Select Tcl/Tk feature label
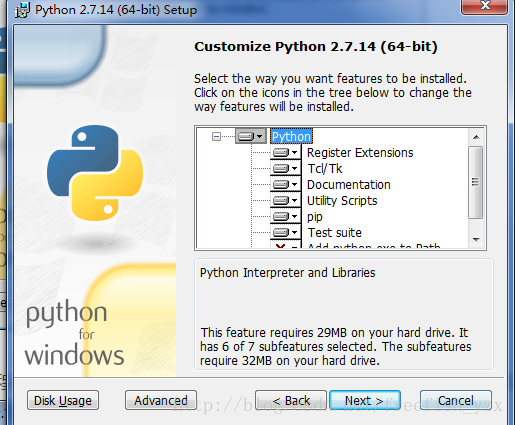The image size is (515, 425). point(325,169)
